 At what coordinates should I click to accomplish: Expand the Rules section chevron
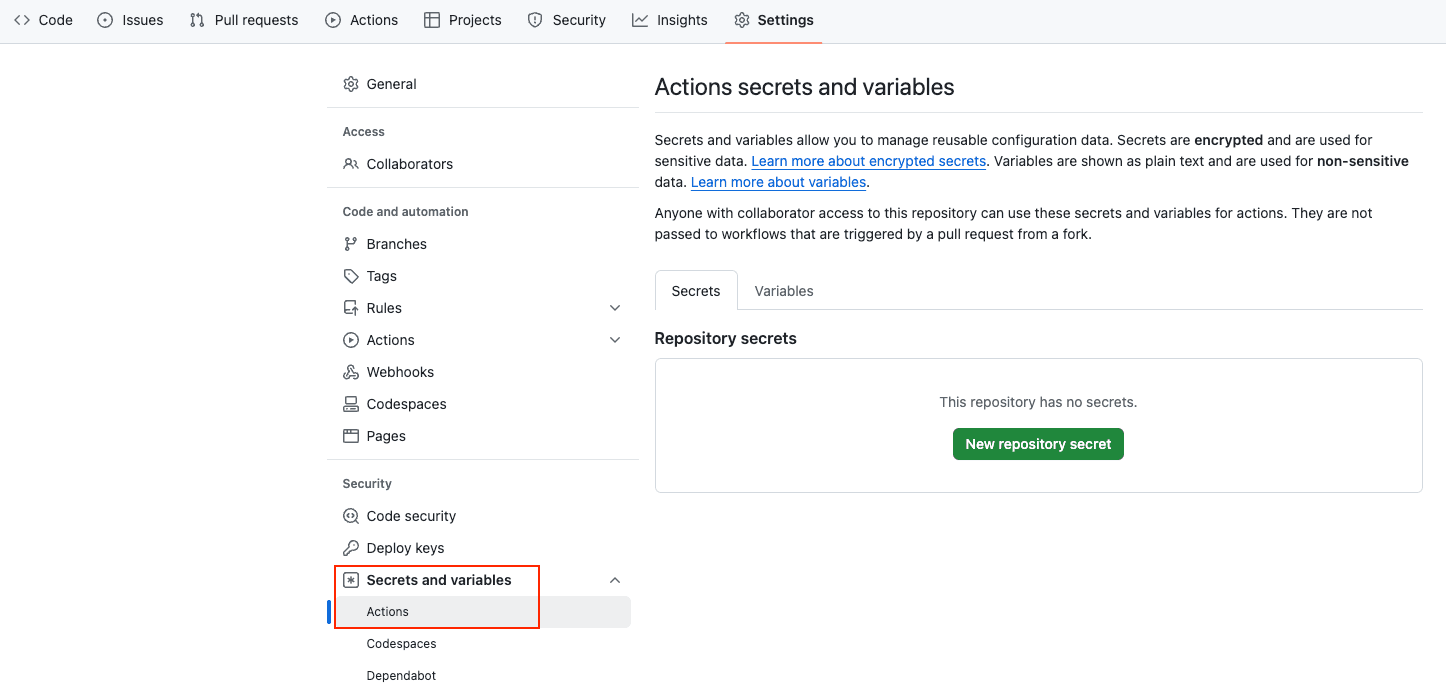(615, 308)
